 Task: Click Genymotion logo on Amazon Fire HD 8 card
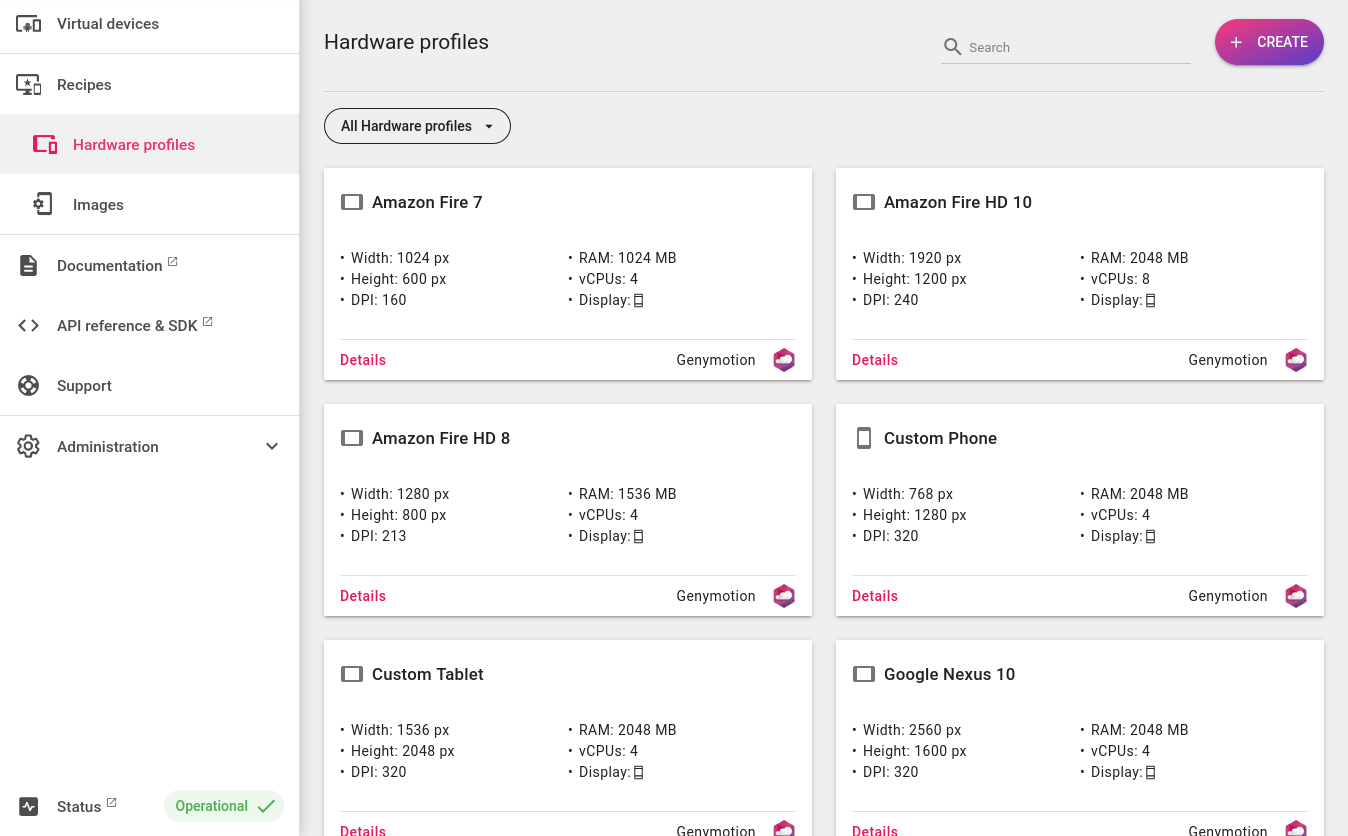784,596
